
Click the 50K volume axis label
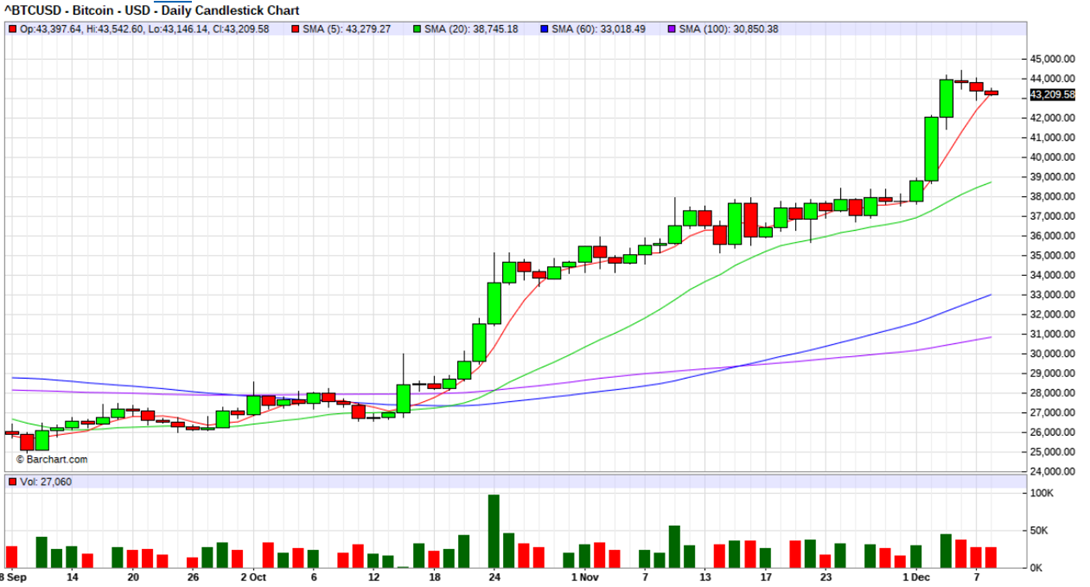coord(1041,531)
